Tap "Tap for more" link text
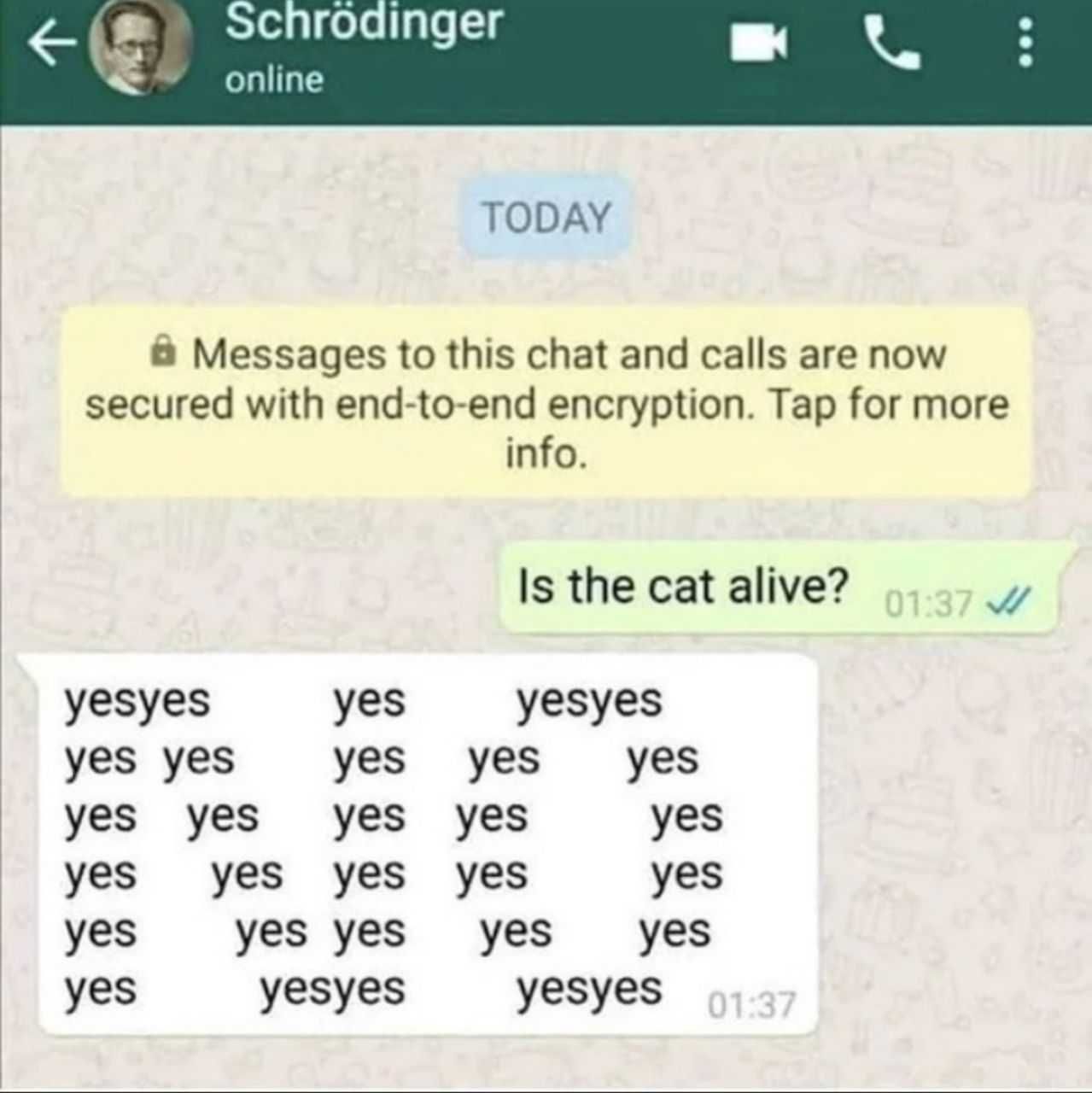The width and height of the screenshot is (1092, 1093). 889,404
